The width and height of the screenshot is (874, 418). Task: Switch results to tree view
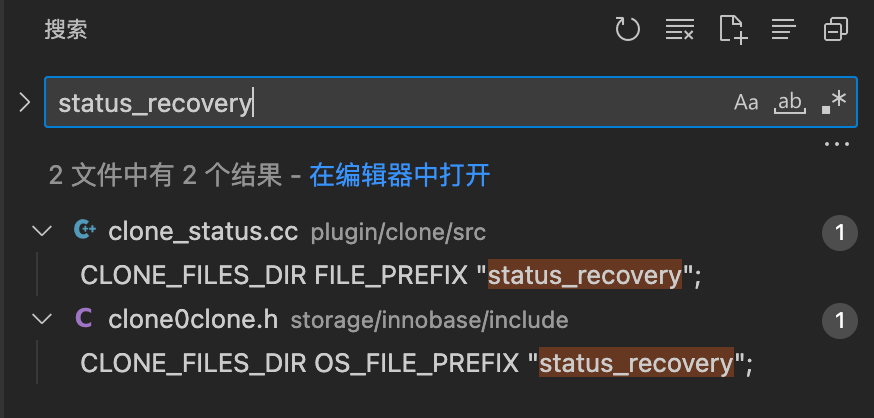point(785,30)
